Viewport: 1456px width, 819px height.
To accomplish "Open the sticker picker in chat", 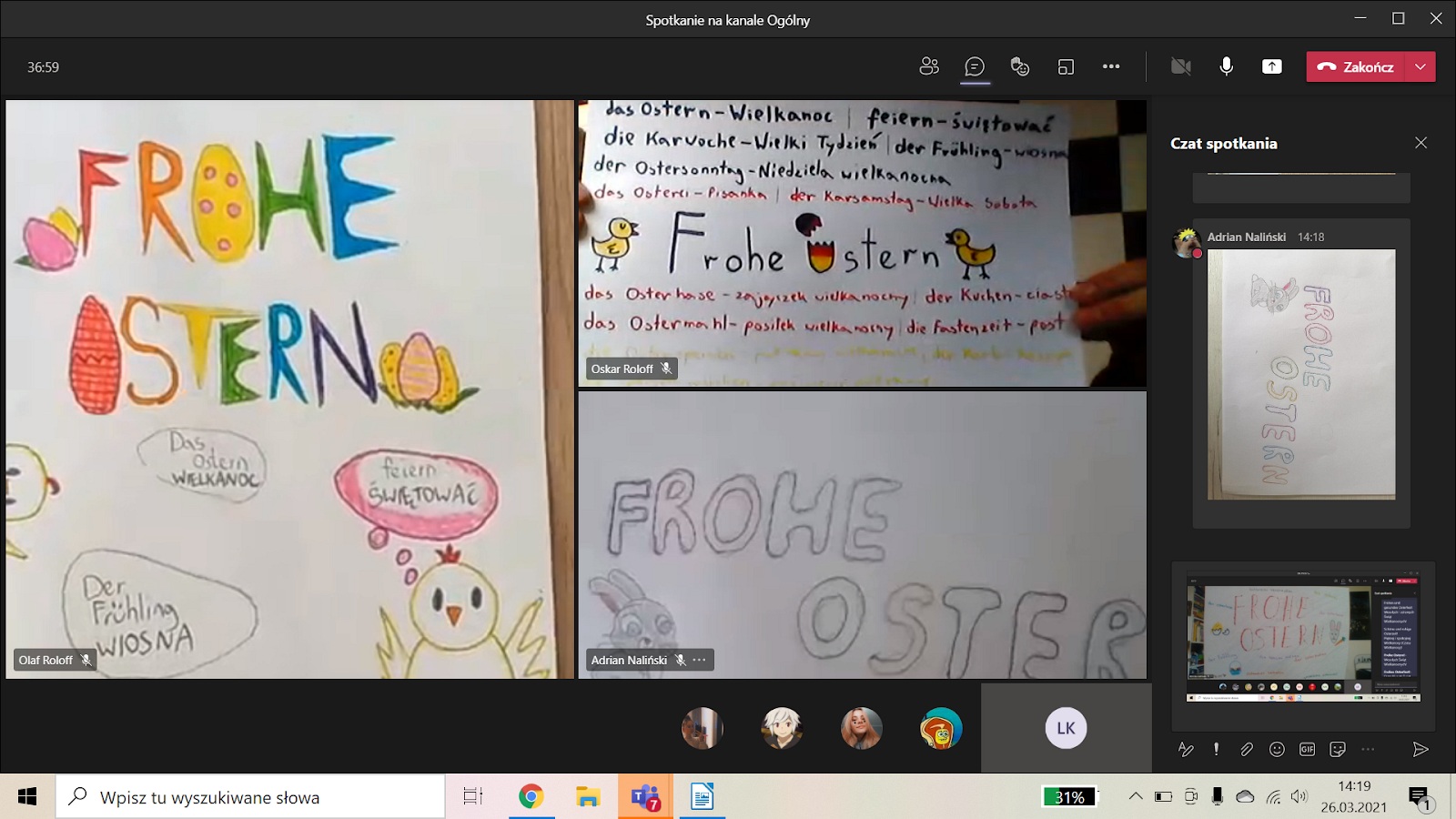I will (x=1338, y=749).
